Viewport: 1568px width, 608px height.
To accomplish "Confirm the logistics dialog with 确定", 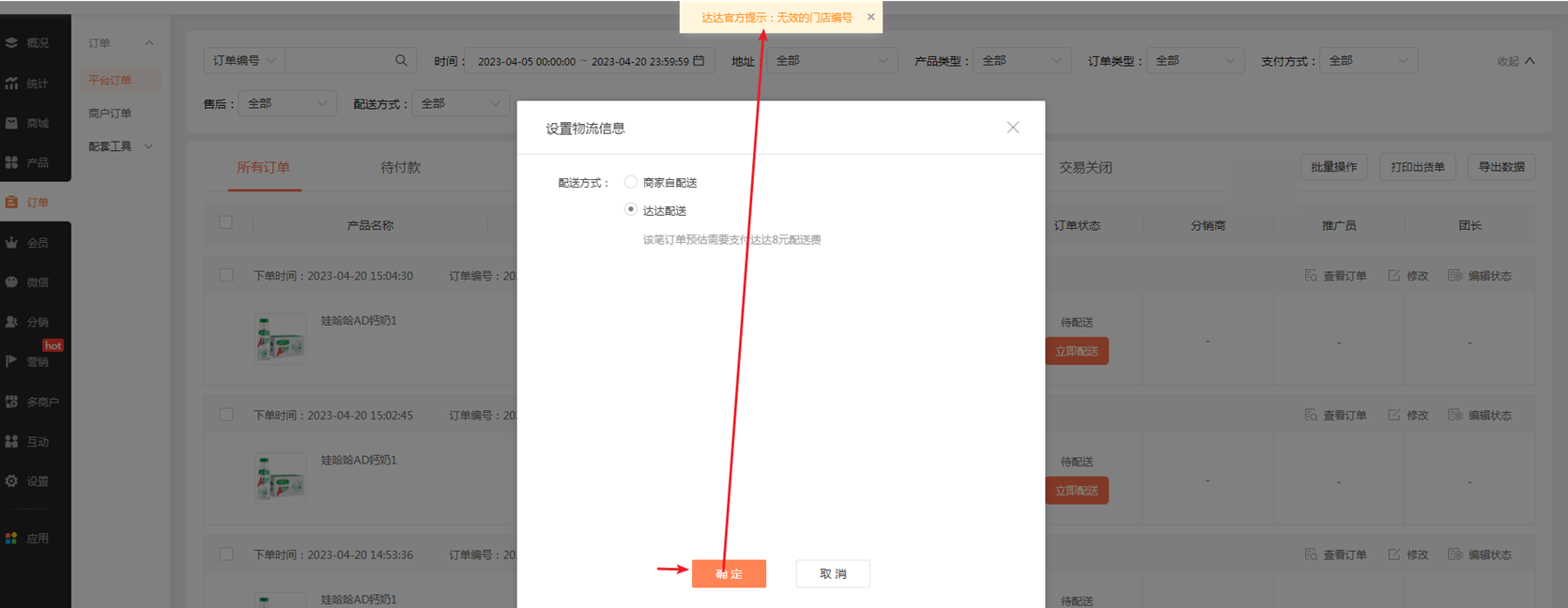I will point(729,573).
